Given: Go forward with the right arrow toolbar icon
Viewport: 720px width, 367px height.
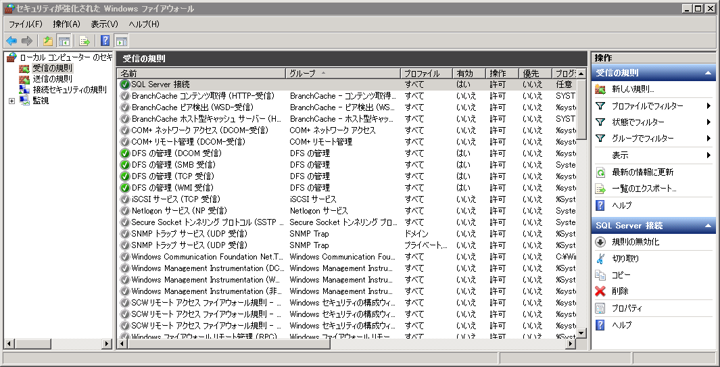Looking at the screenshot, I should coord(27,41).
